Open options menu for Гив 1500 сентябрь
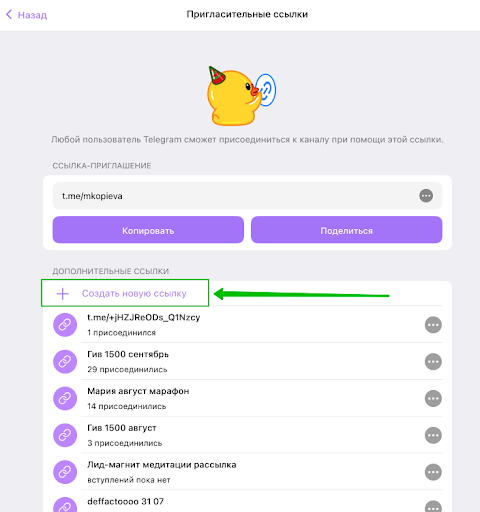The width and height of the screenshot is (480, 512). tap(433, 362)
